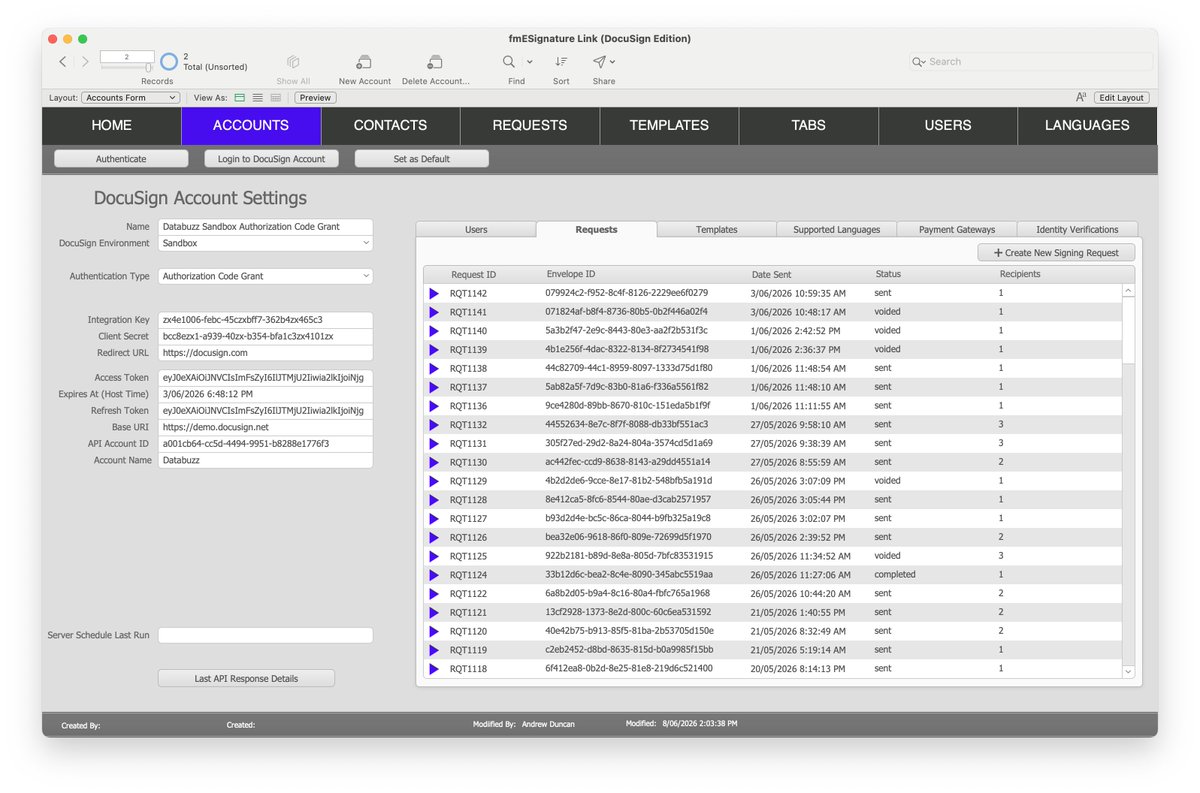Open request RQT1132 via its arrow

point(434,425)
